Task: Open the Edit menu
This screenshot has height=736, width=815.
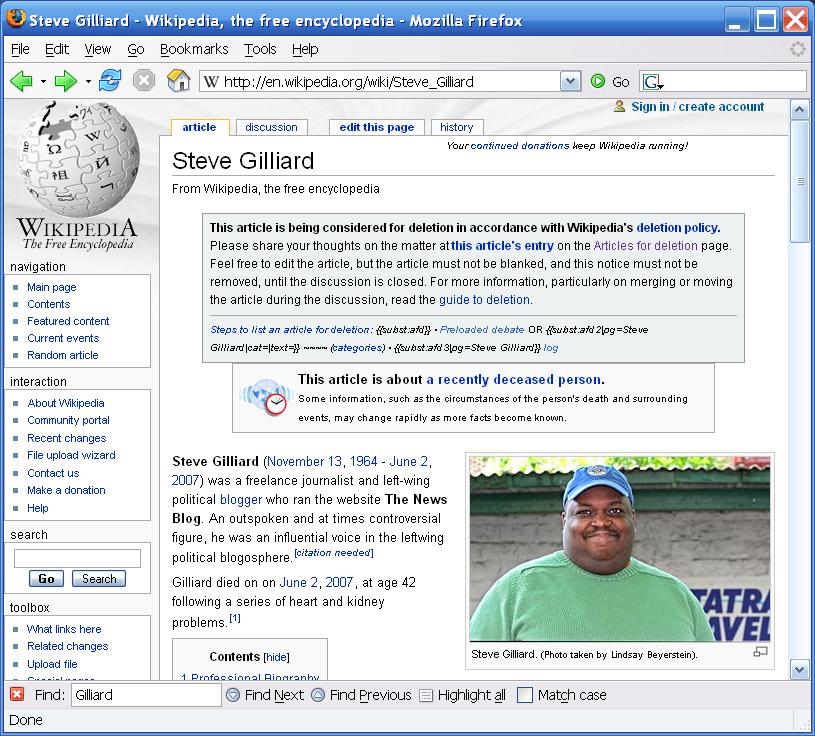Action: [x=57, y=49]
